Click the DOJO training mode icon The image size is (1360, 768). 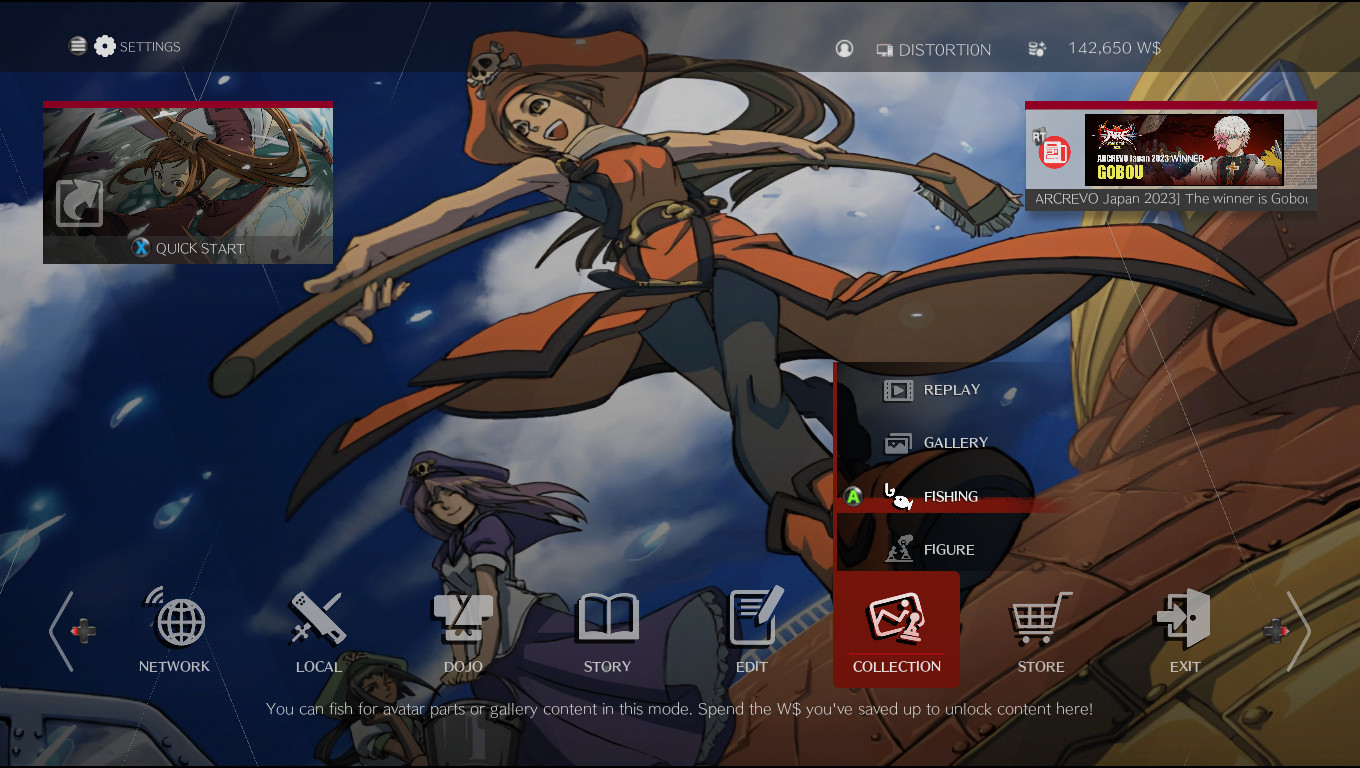pos(462,617)
